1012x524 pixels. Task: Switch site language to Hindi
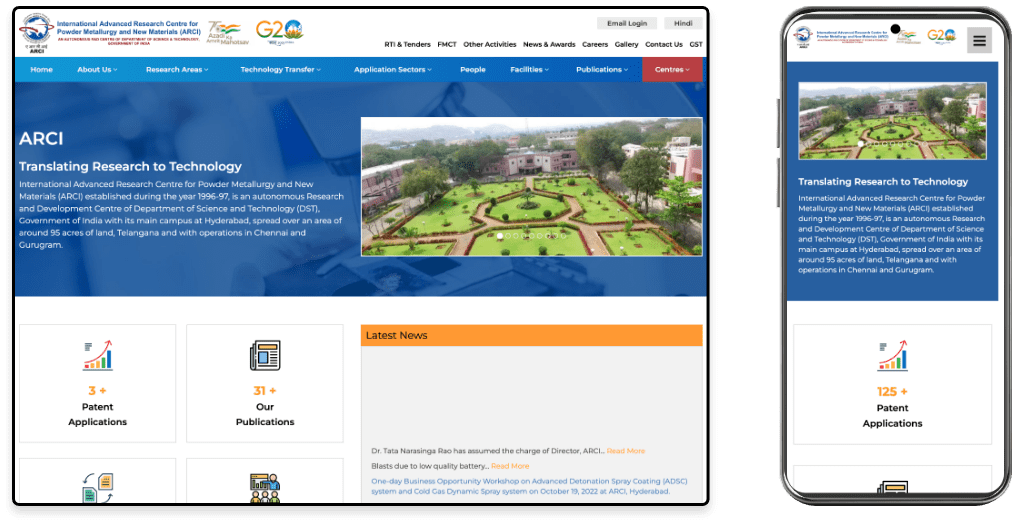click(683, 23)
